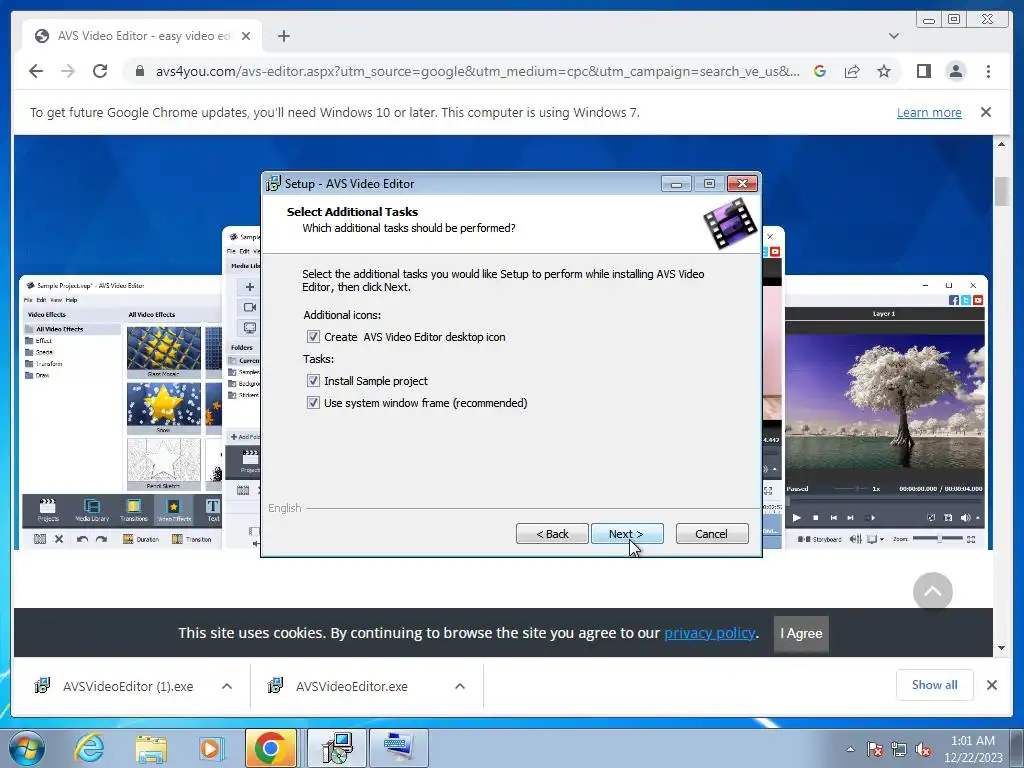Click the address bar URL

(477, 71)
